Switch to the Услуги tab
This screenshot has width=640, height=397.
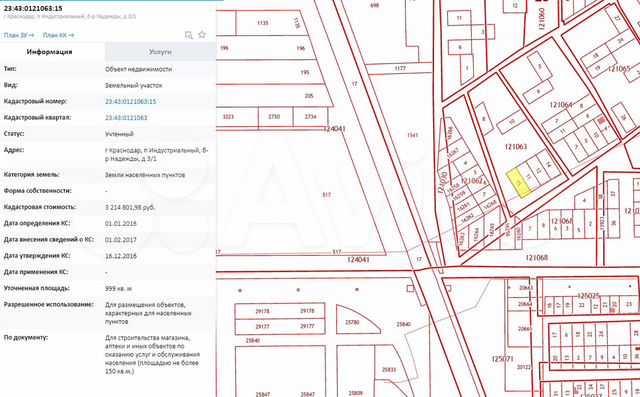point(160,52)
